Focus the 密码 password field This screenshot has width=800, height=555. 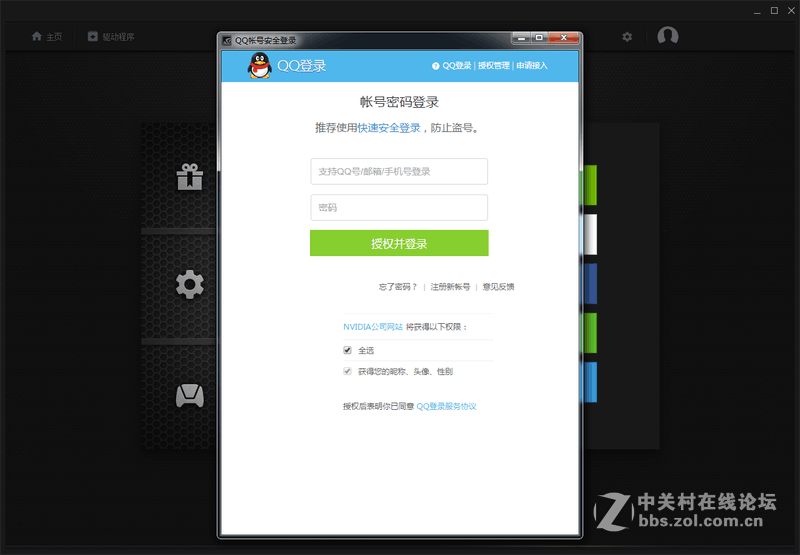(399, 208)
